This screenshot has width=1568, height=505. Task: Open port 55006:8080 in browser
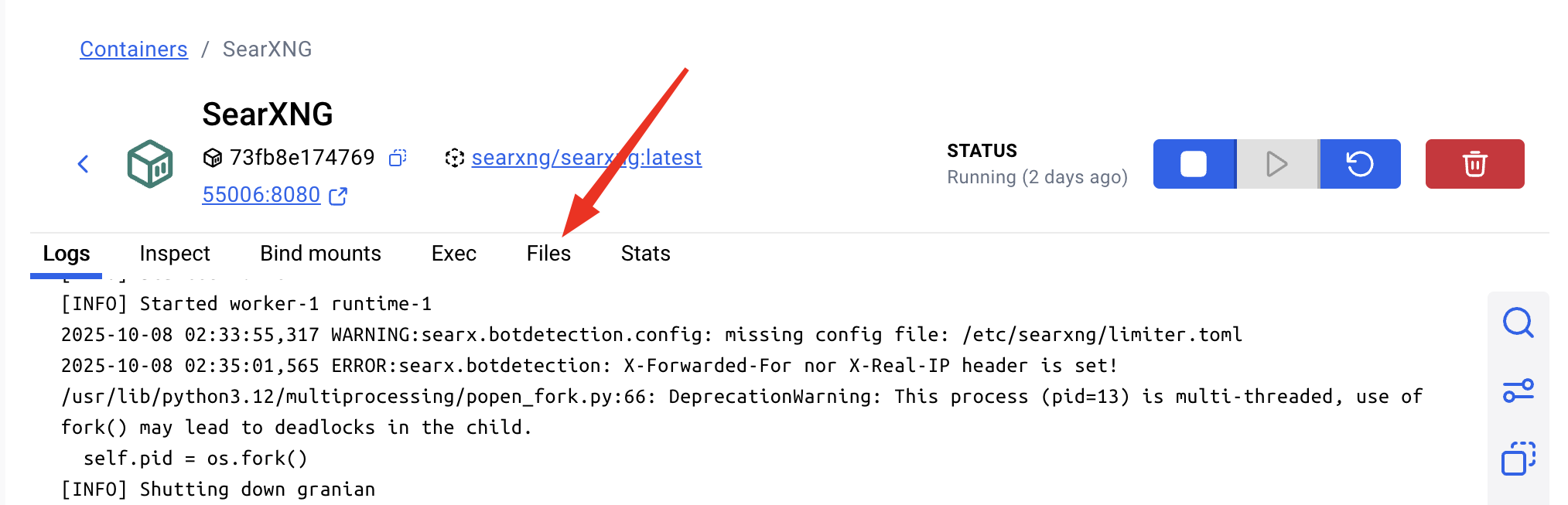click(x=261, y=195)
